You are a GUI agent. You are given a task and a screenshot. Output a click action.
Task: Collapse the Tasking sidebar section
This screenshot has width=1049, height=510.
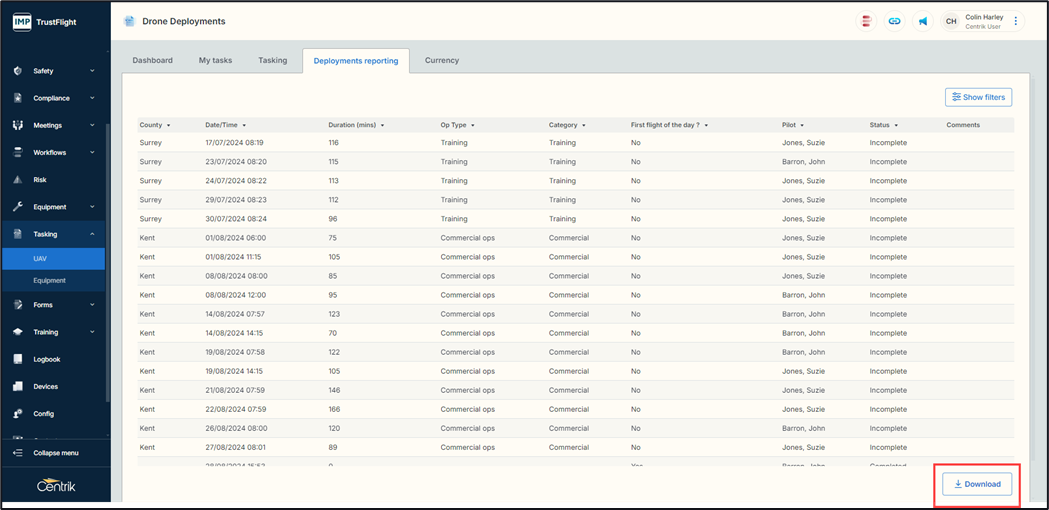(x=92, y=234)
